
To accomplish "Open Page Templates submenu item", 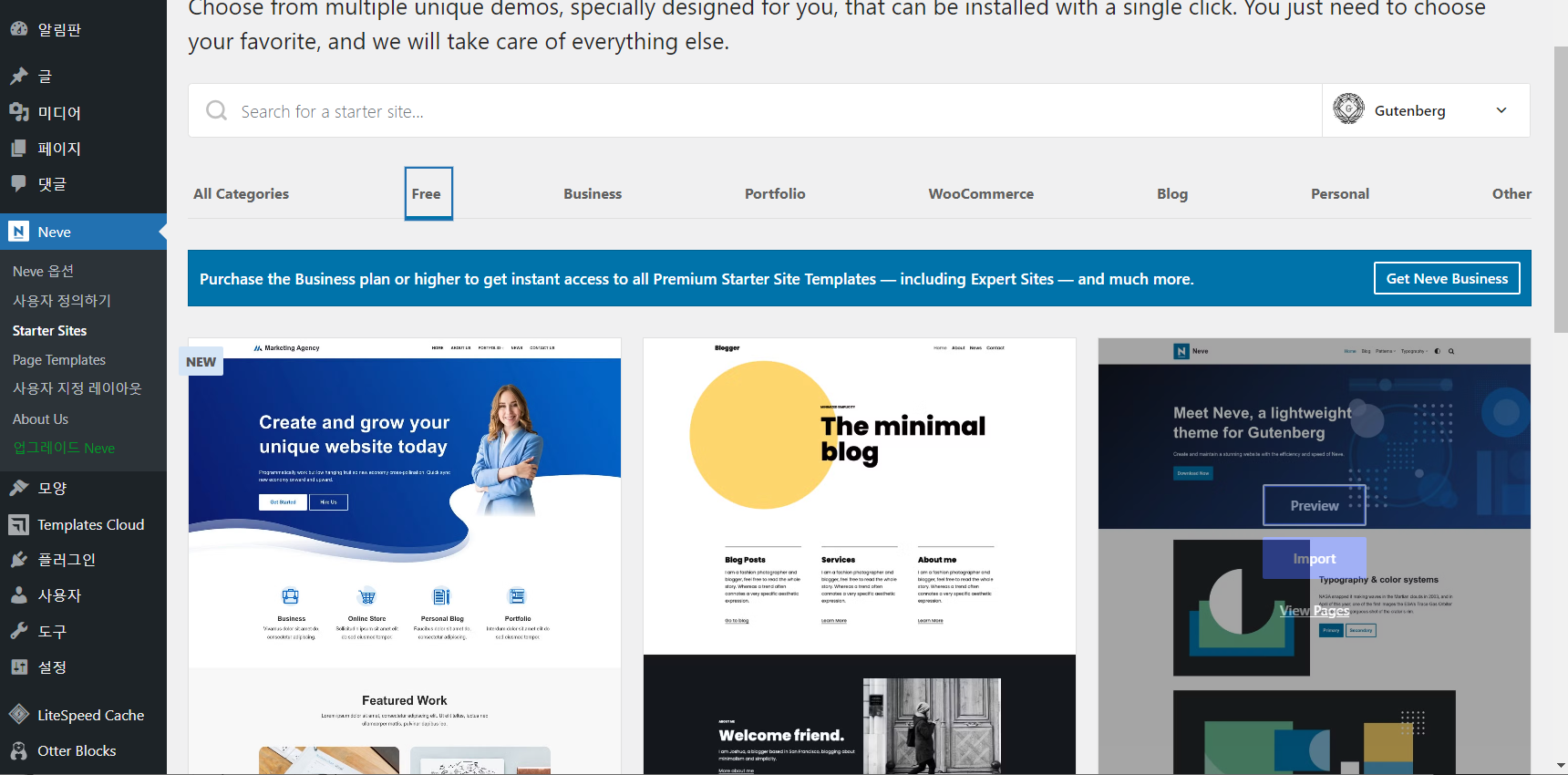I will (59, 359).
